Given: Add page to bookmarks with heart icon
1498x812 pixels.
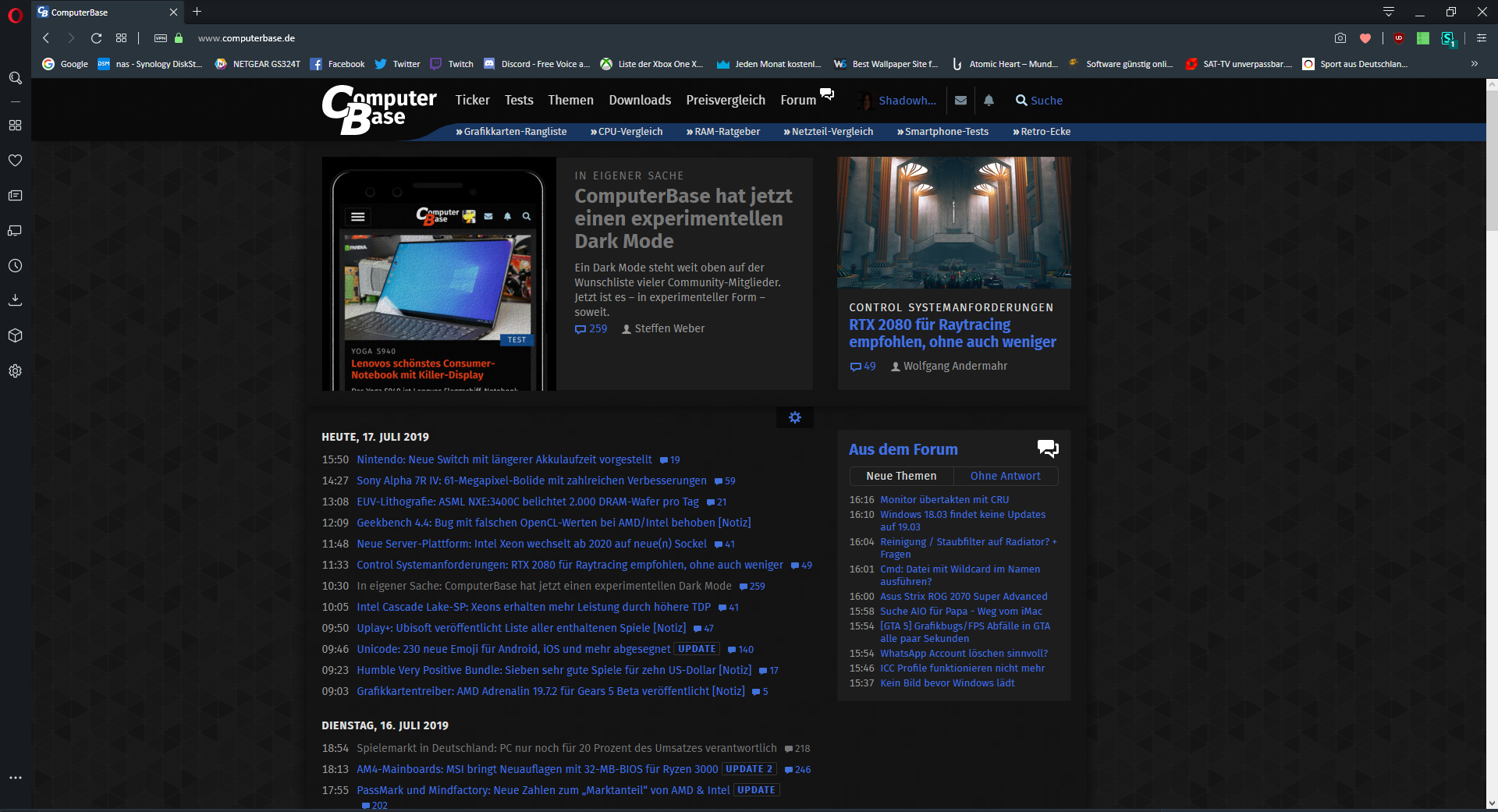Looking at the screenshot, I should 1365,38.
